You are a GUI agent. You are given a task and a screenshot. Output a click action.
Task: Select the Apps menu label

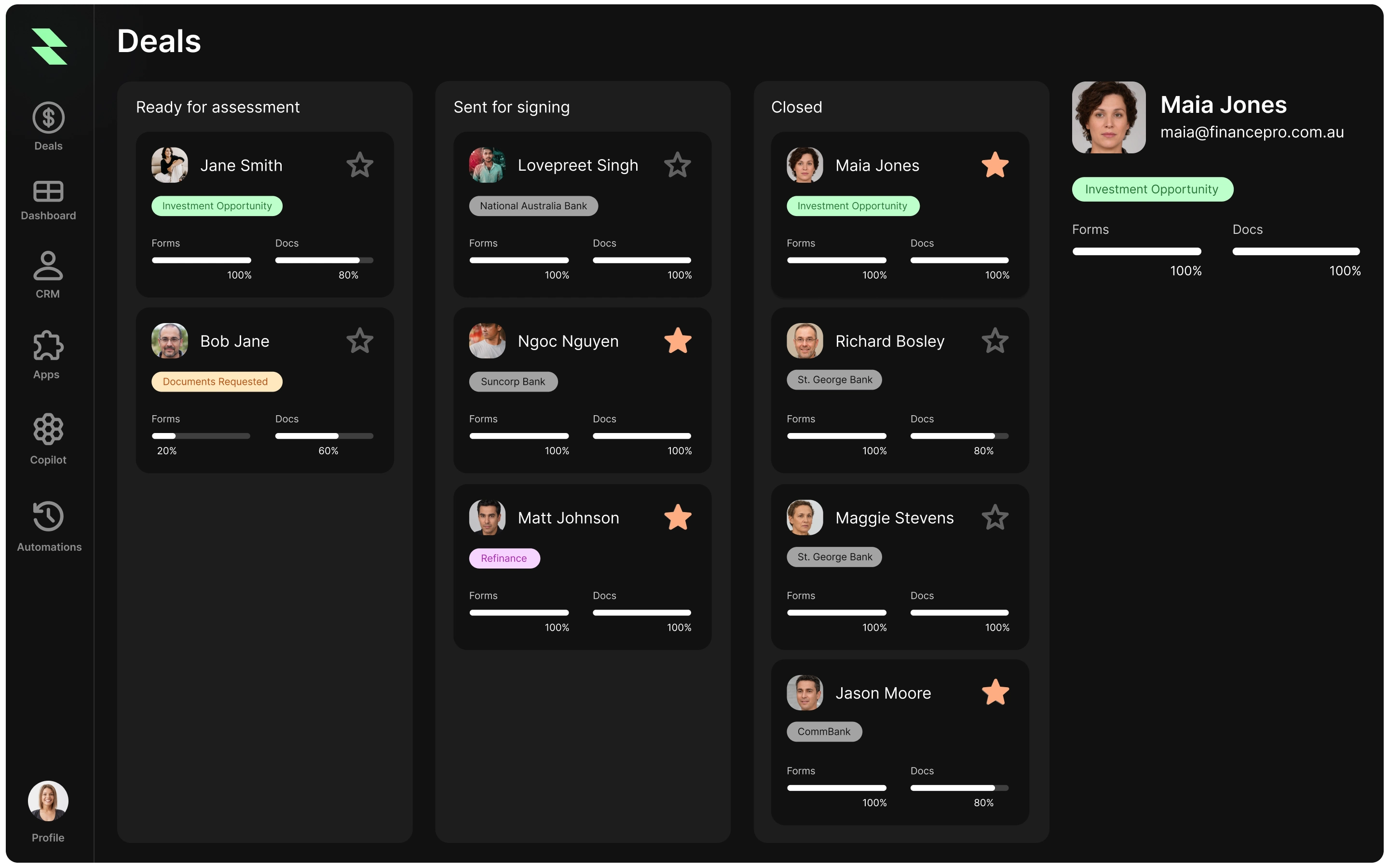pyautogui.click(x=46, y=375)
